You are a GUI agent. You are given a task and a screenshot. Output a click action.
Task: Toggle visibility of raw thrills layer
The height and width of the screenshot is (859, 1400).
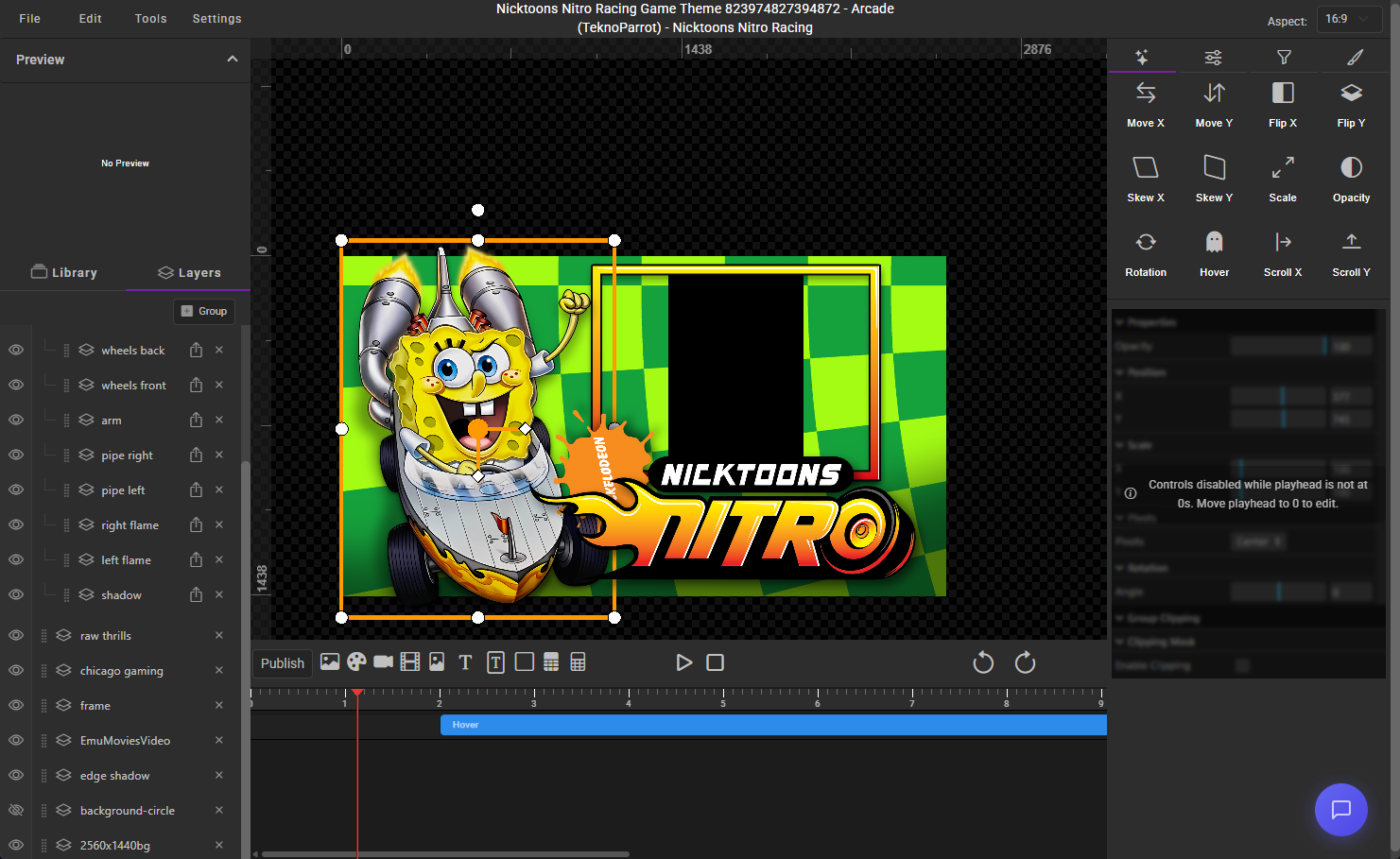tap(16, 635)
